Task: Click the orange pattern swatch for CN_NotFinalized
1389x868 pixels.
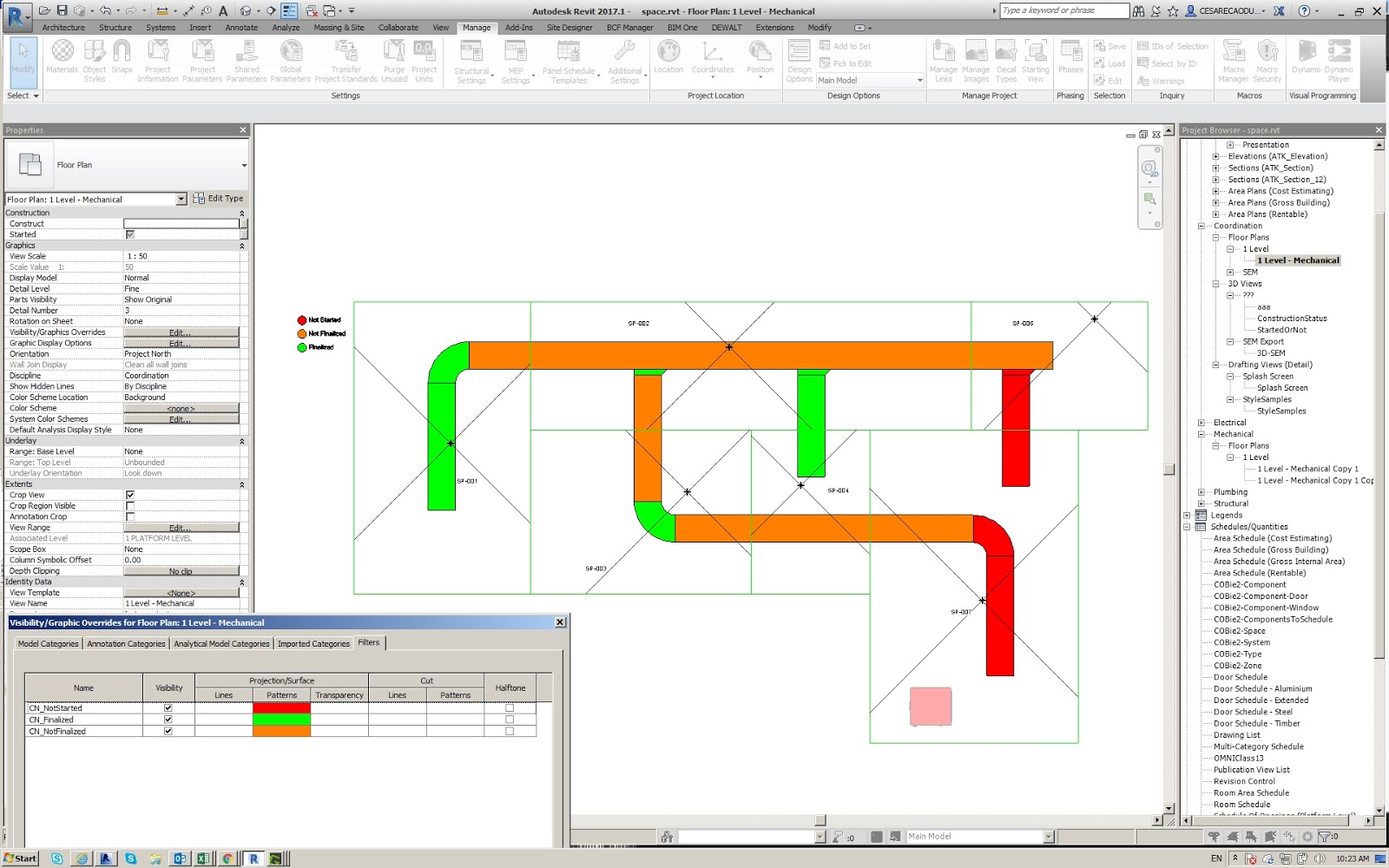Action: 281,731
